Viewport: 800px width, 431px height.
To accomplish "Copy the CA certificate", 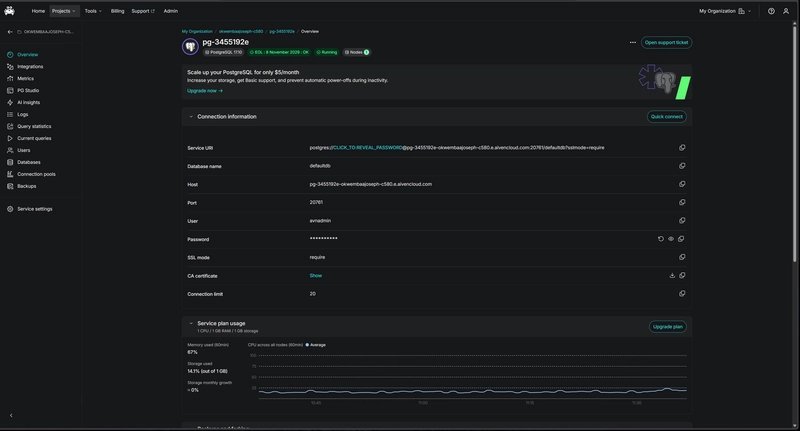I will click(682, 275).
